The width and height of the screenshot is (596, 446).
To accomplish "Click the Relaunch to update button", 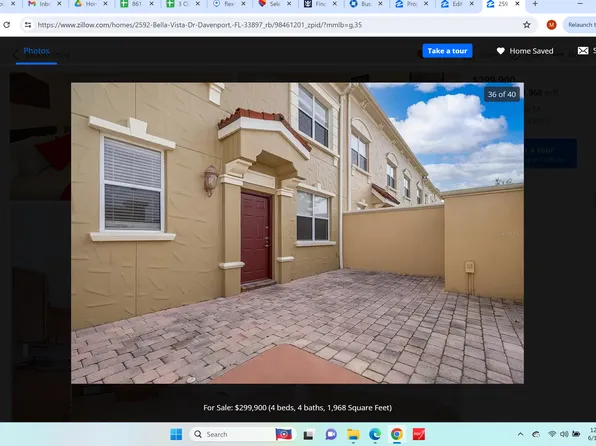I will [x=580, y=25].
